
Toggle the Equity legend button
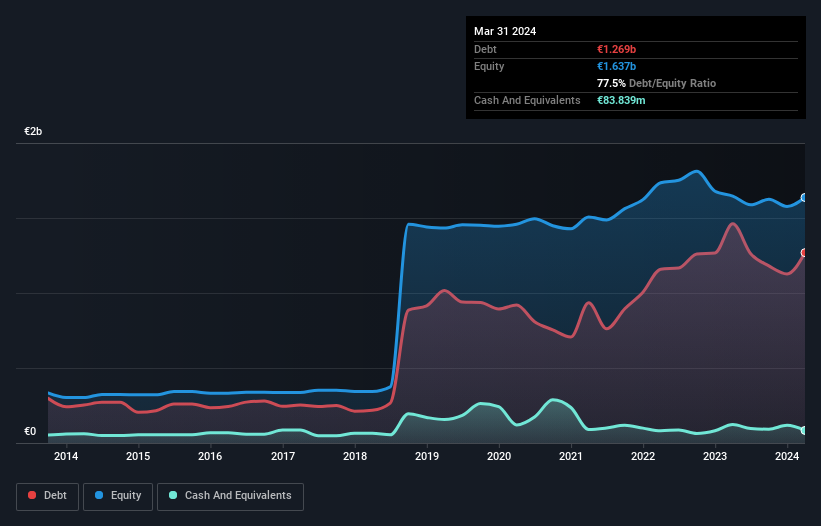(x=118, y=496)
